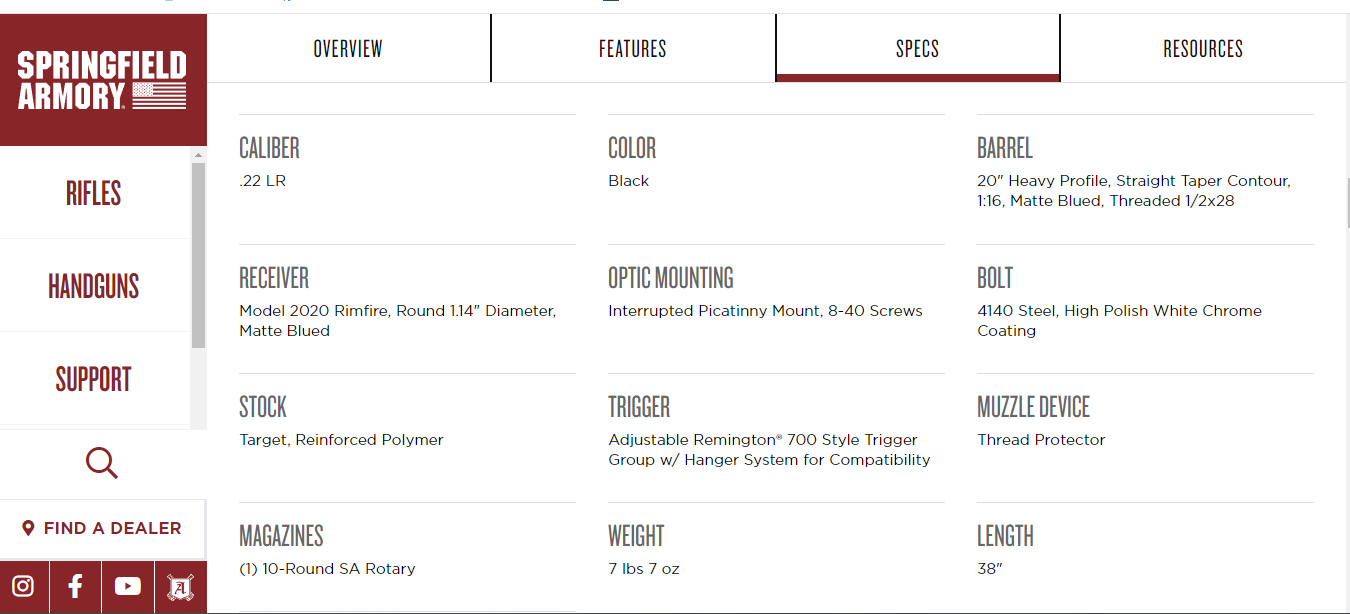The width and height of the screenshot is (1350, 614).
Task: Open the search magnifier icon
Action: tap(102, 463)
